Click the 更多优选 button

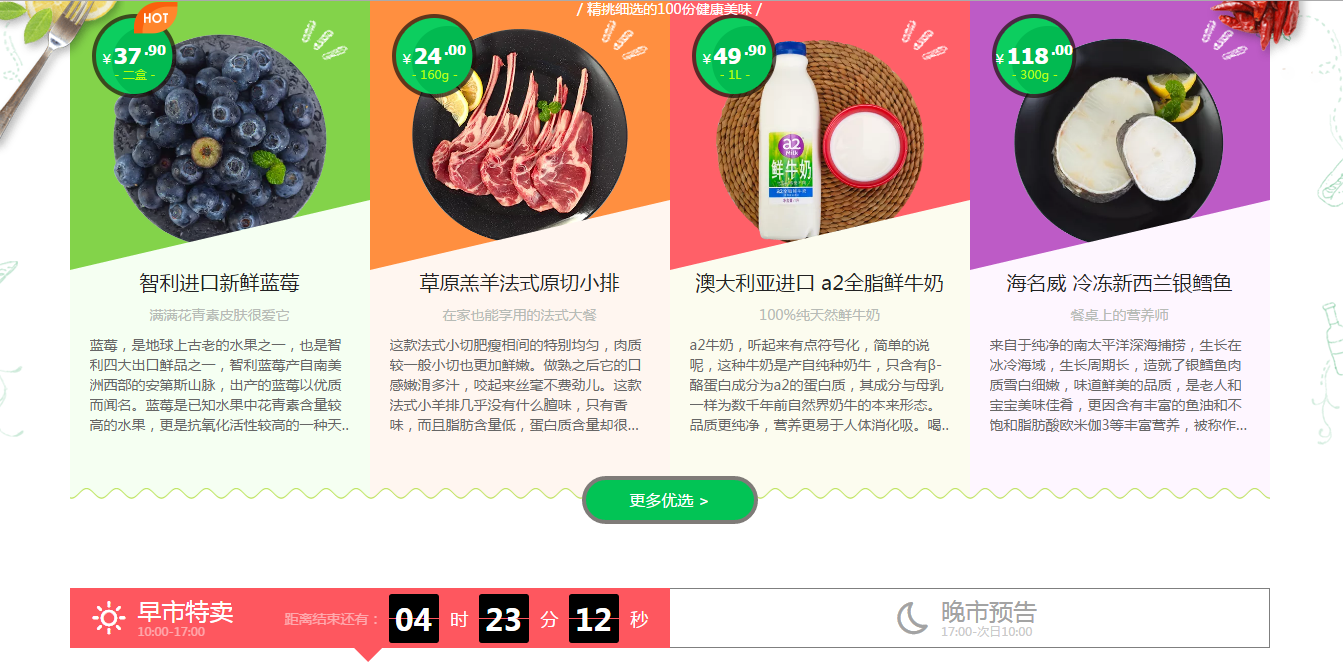click(670, 500)
